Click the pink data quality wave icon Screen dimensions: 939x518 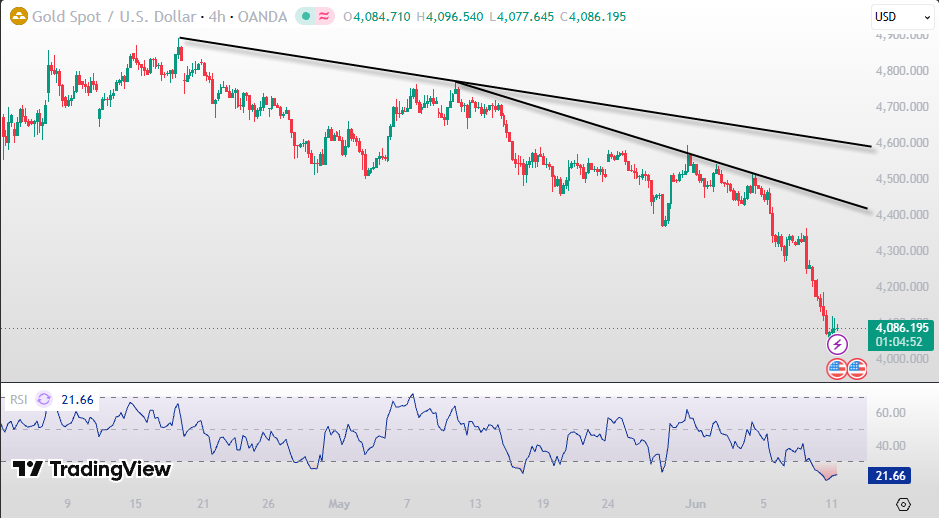click(324, 17)
